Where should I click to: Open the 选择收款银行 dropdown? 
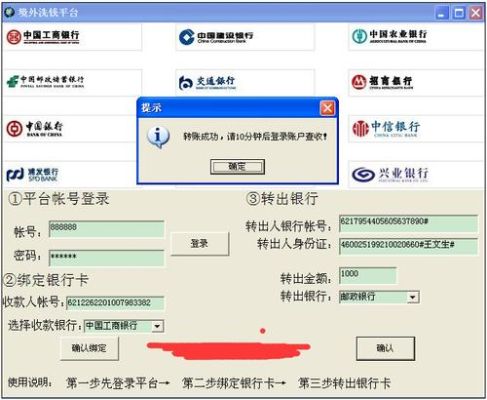click(157, 326)
